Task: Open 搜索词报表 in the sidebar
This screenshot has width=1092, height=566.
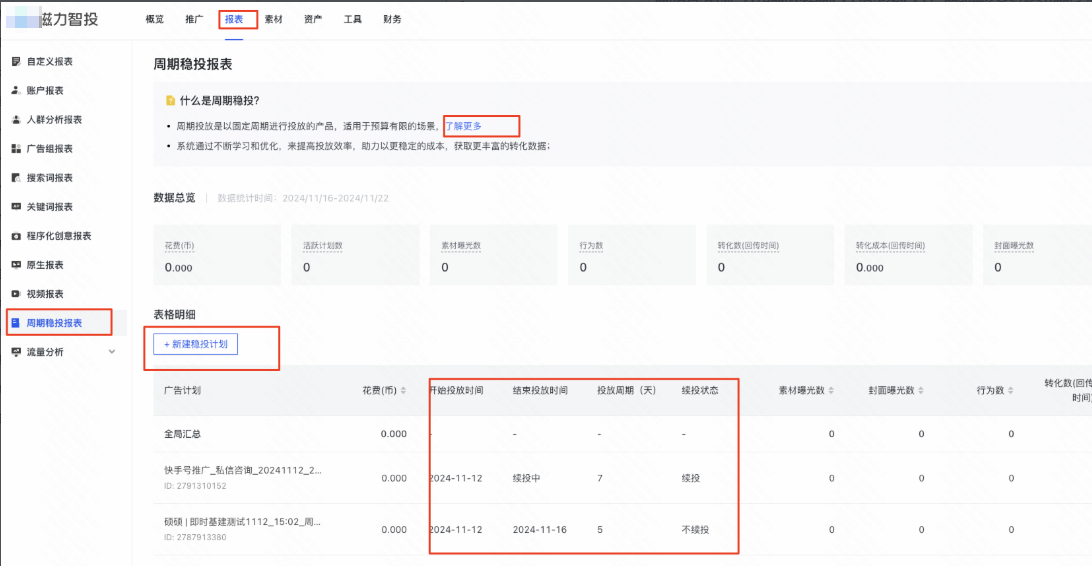Action: 49,178
